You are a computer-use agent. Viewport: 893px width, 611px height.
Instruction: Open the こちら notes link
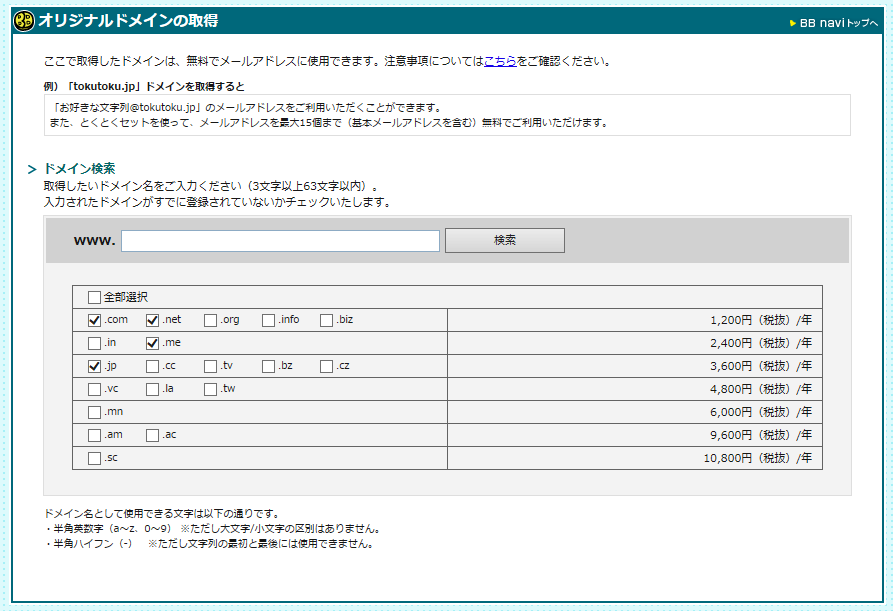coord(500,61)
